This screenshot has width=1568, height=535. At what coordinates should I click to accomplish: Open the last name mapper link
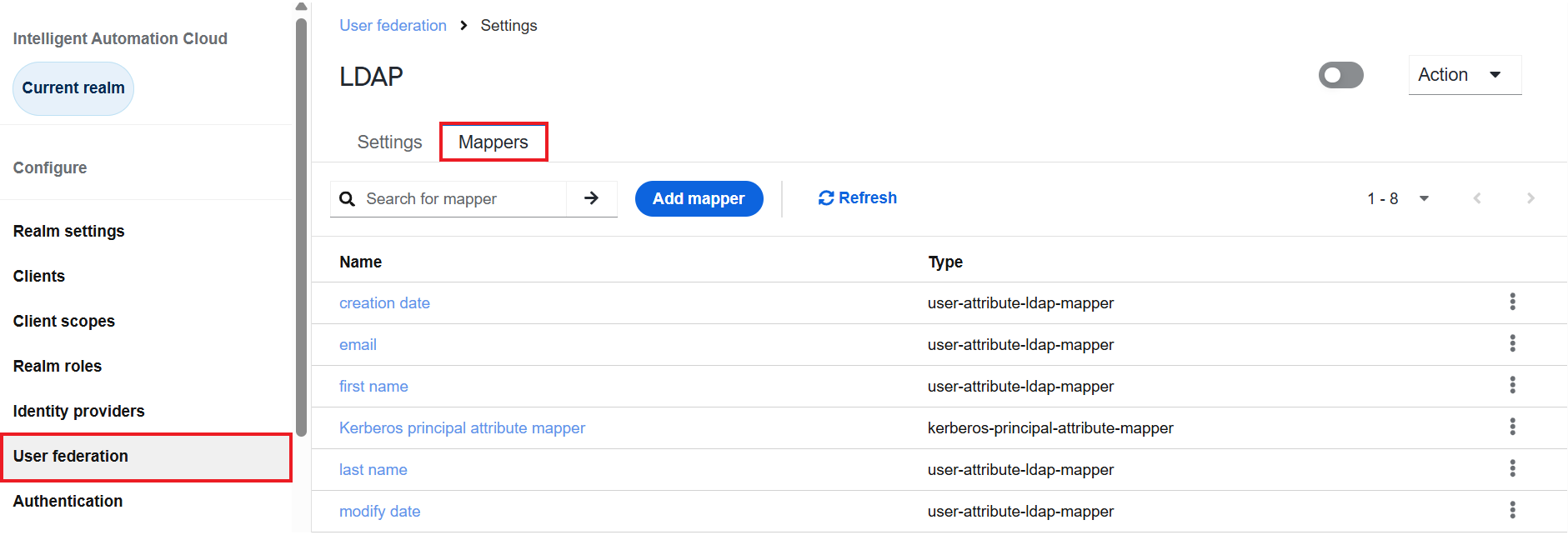coord(373,469)
